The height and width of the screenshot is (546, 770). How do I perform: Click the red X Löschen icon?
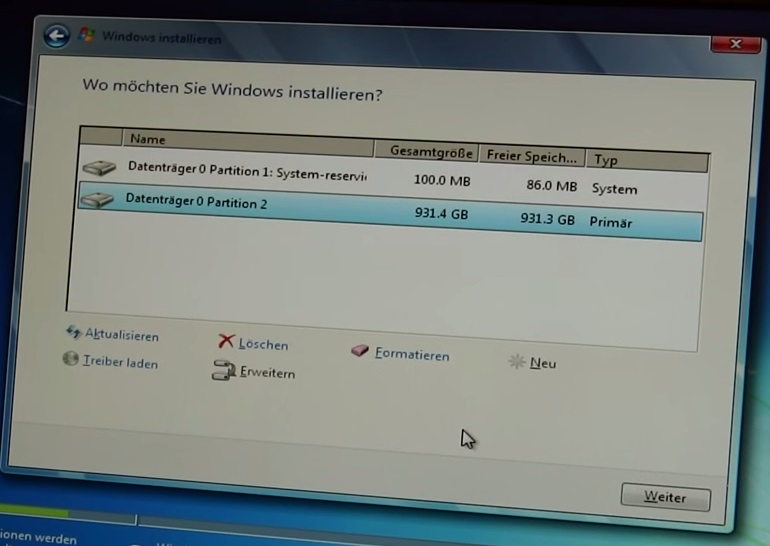pyautogui.click(x=226, y=341)
